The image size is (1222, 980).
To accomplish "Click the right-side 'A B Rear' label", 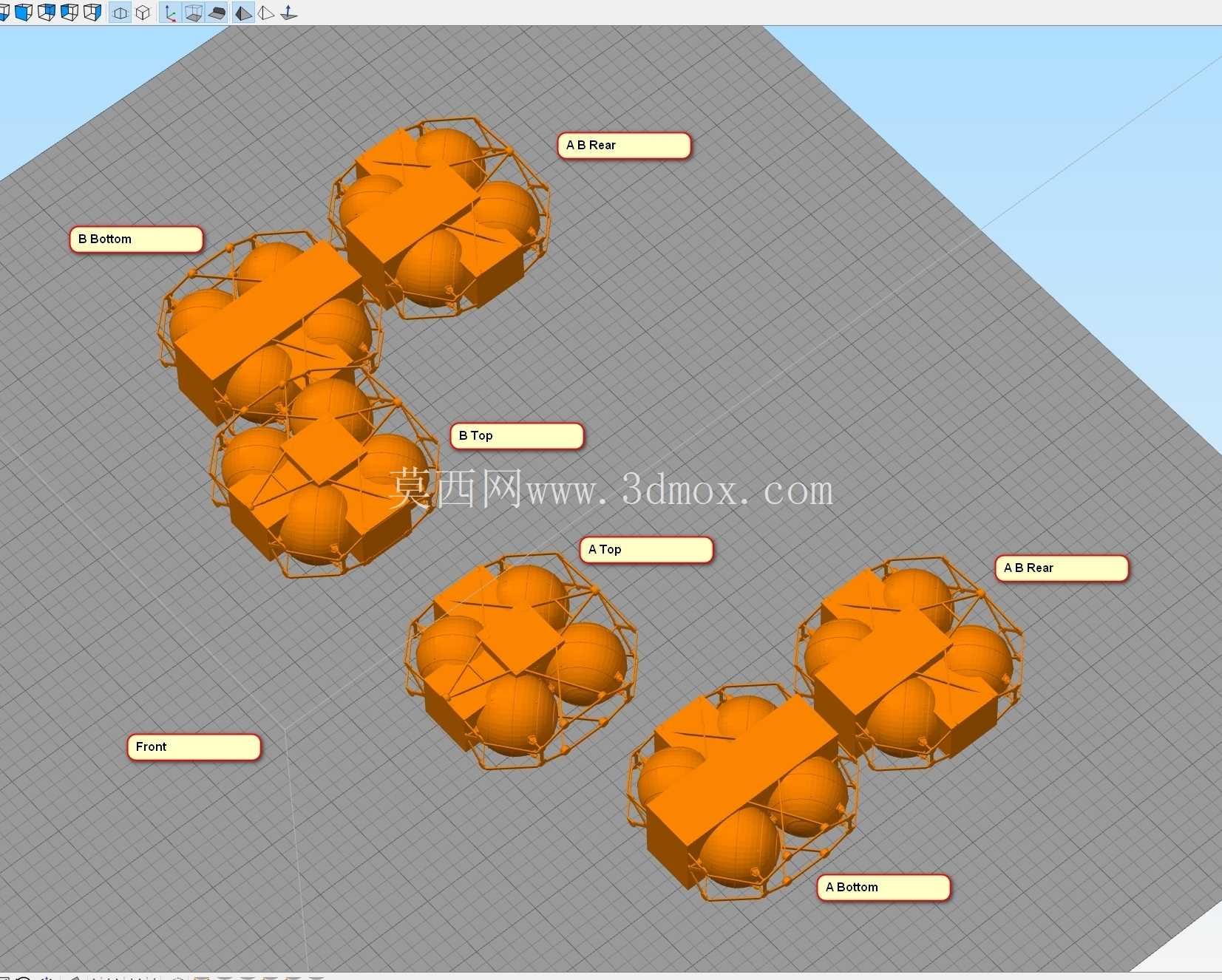I will [x=1062, y=568].
